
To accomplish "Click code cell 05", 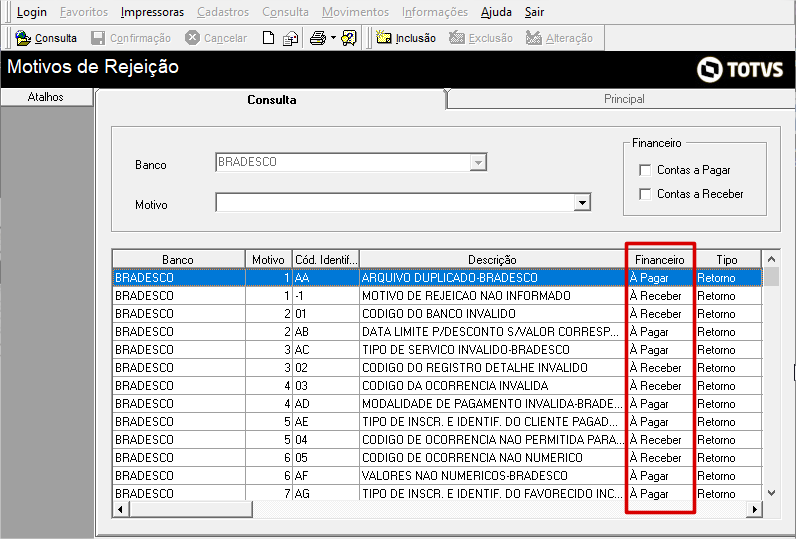I will pos(326,458).
